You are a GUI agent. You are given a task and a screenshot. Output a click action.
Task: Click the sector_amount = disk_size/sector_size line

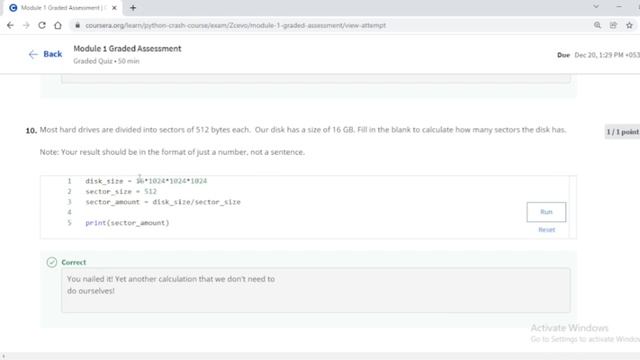163,202
